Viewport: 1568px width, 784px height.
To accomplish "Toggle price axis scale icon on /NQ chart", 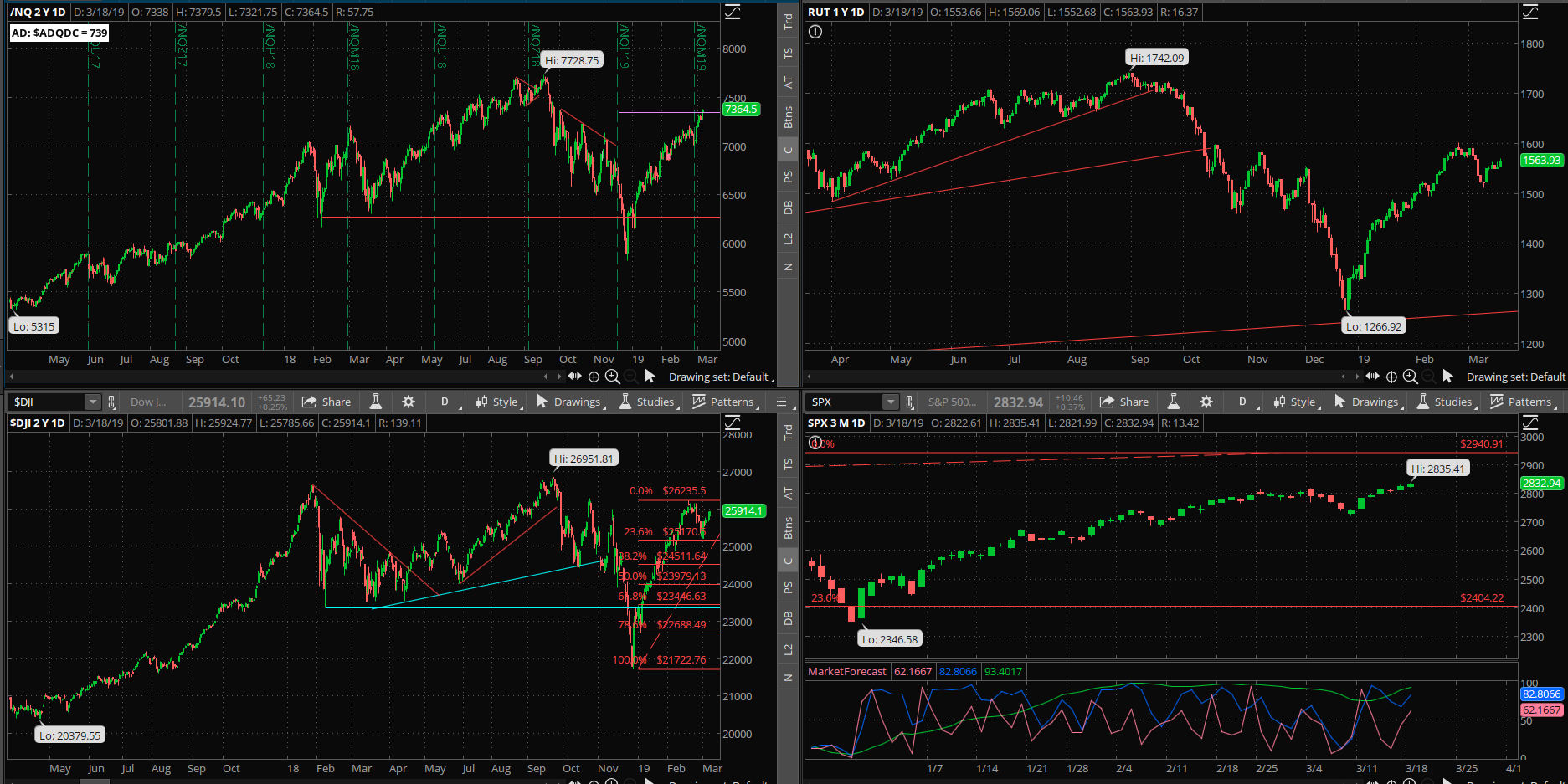I will pos(732,12).
